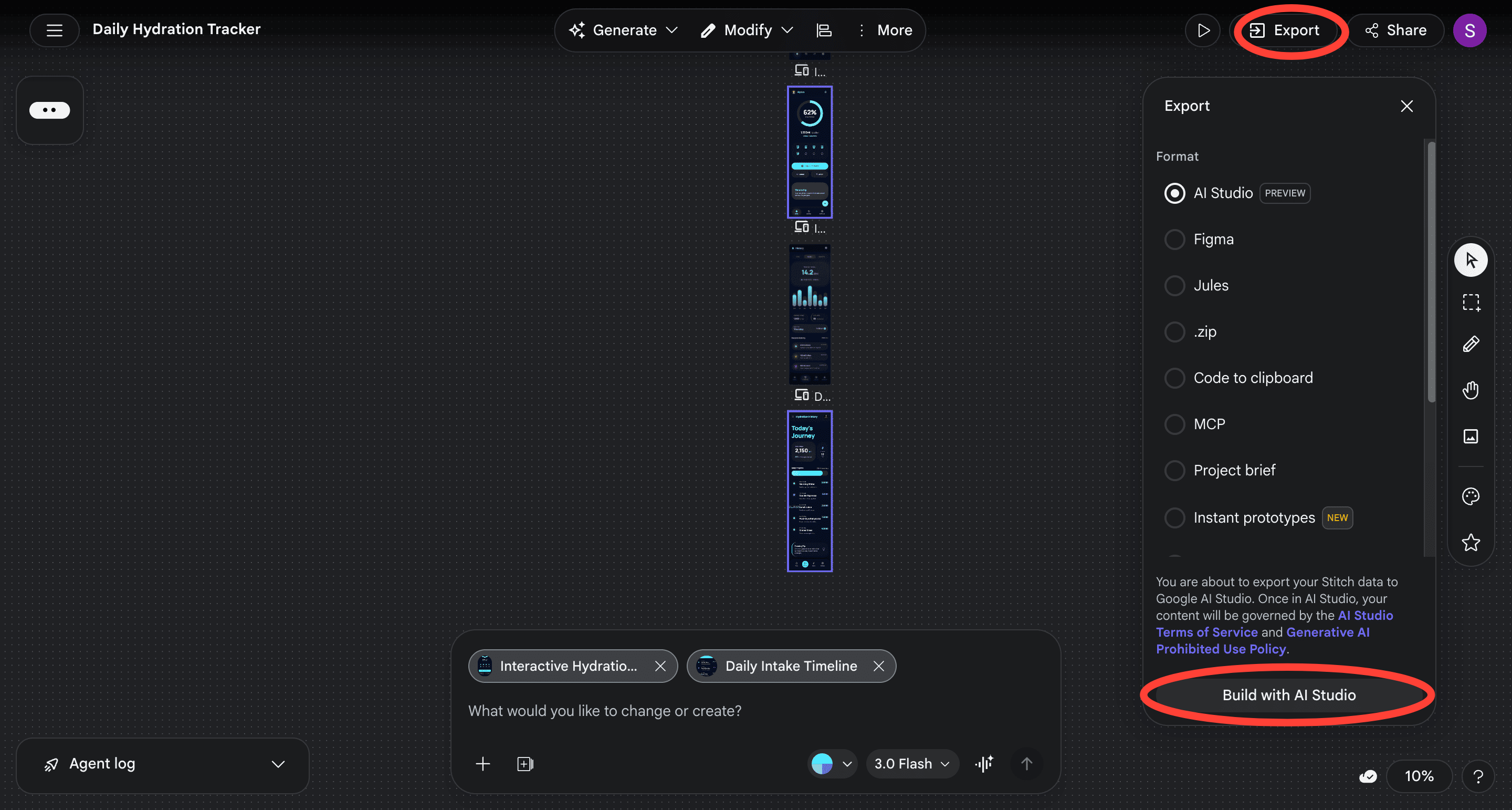The height and width of the screenshot is (810, 1512).
Task: Open the 3.0 Flash model selector
Action: [911, 764]
